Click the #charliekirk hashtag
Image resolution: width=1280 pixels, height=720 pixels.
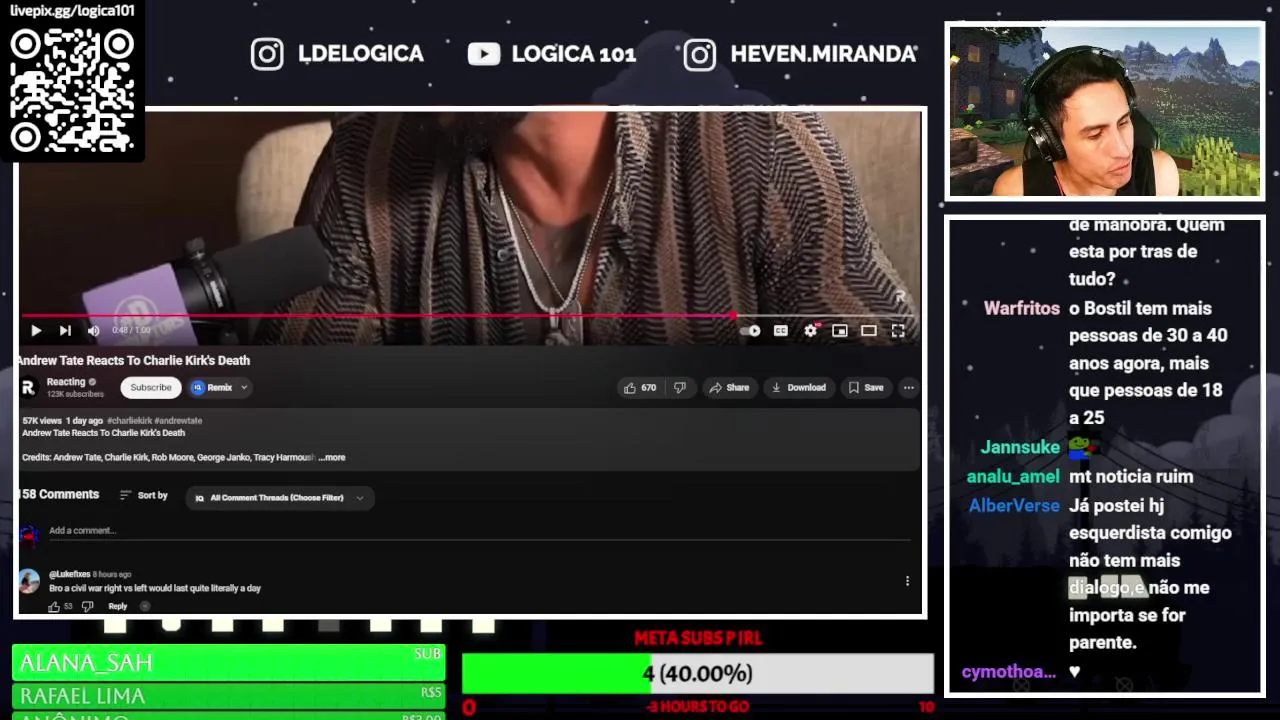[129, 421]
